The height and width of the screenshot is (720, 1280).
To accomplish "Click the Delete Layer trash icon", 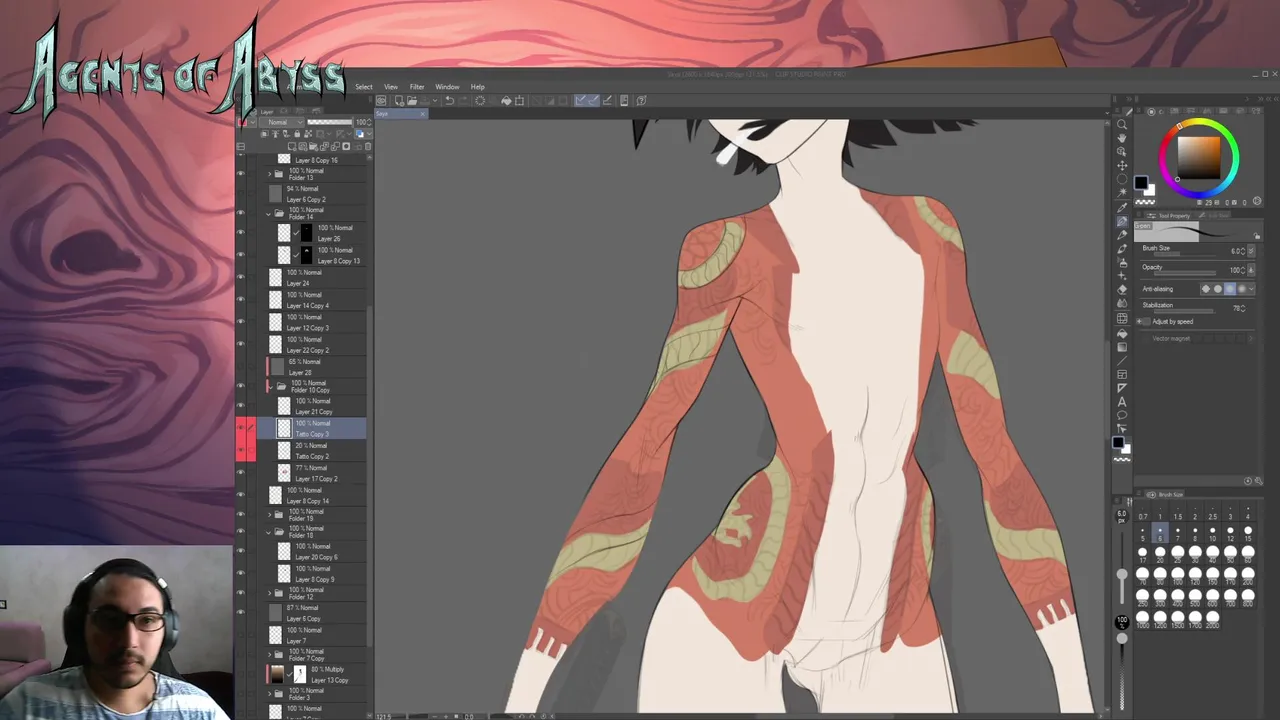I will [x=368, y=147].
